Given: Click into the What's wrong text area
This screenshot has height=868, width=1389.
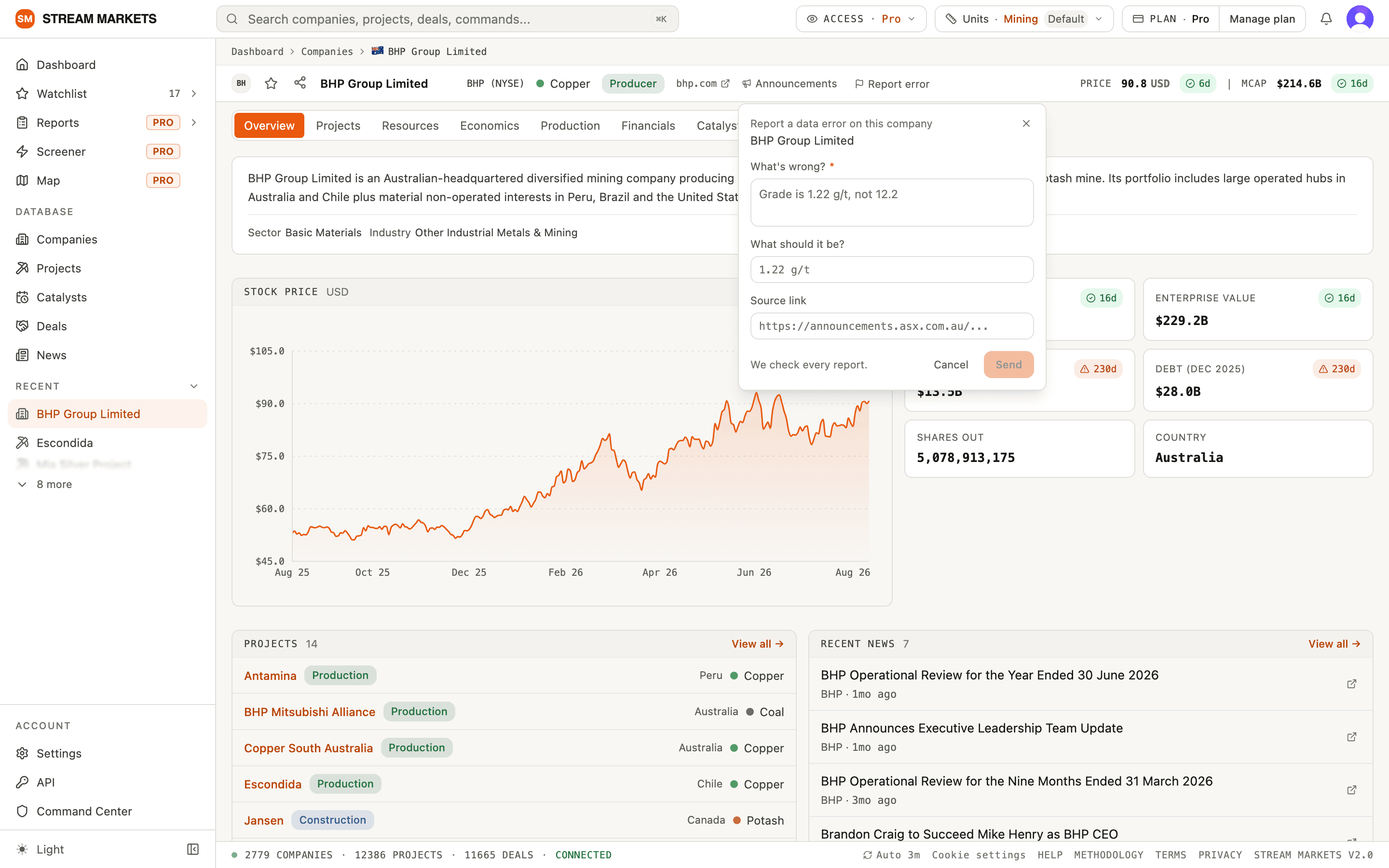Looking at the screenshot, I should pos(892,202).
